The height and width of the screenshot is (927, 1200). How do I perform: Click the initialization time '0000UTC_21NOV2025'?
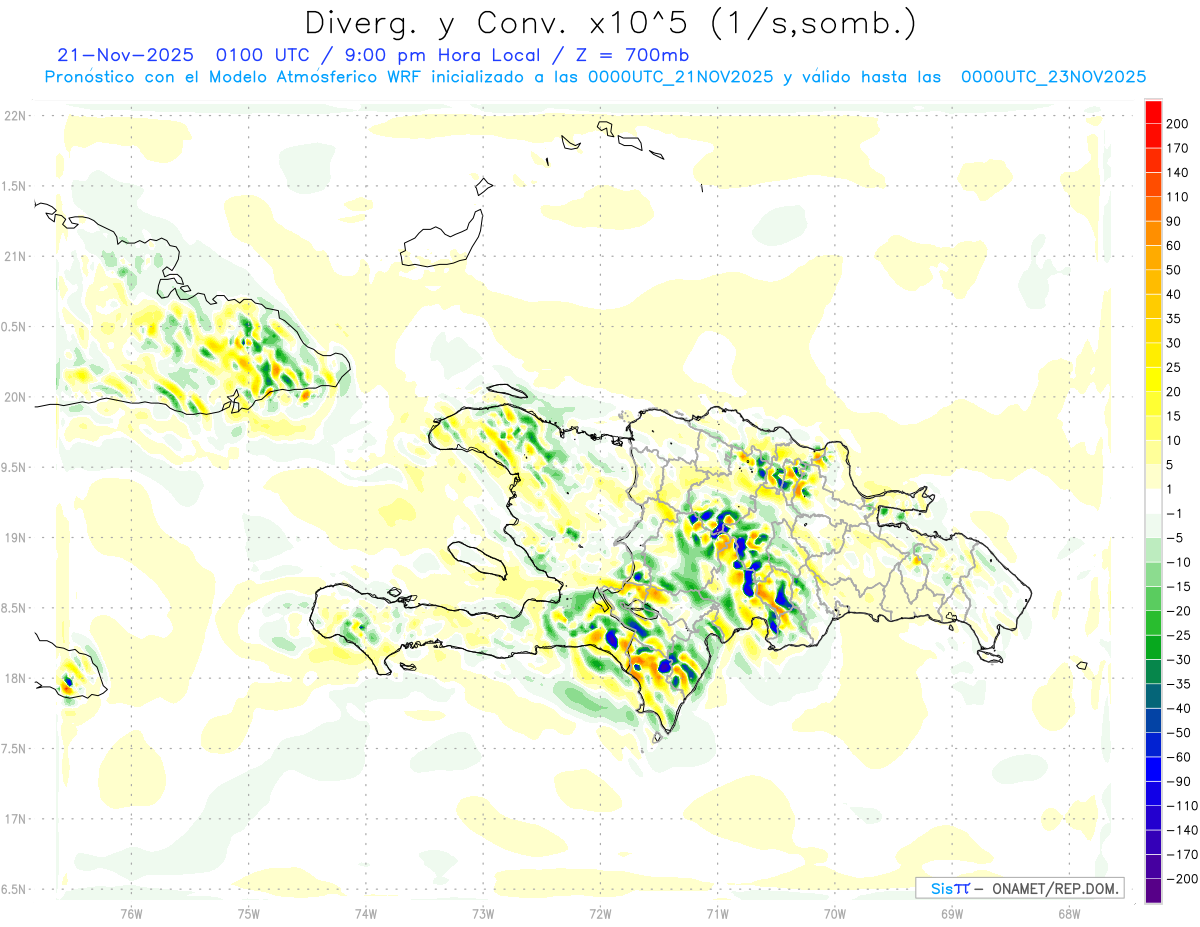tap(681, 77)
